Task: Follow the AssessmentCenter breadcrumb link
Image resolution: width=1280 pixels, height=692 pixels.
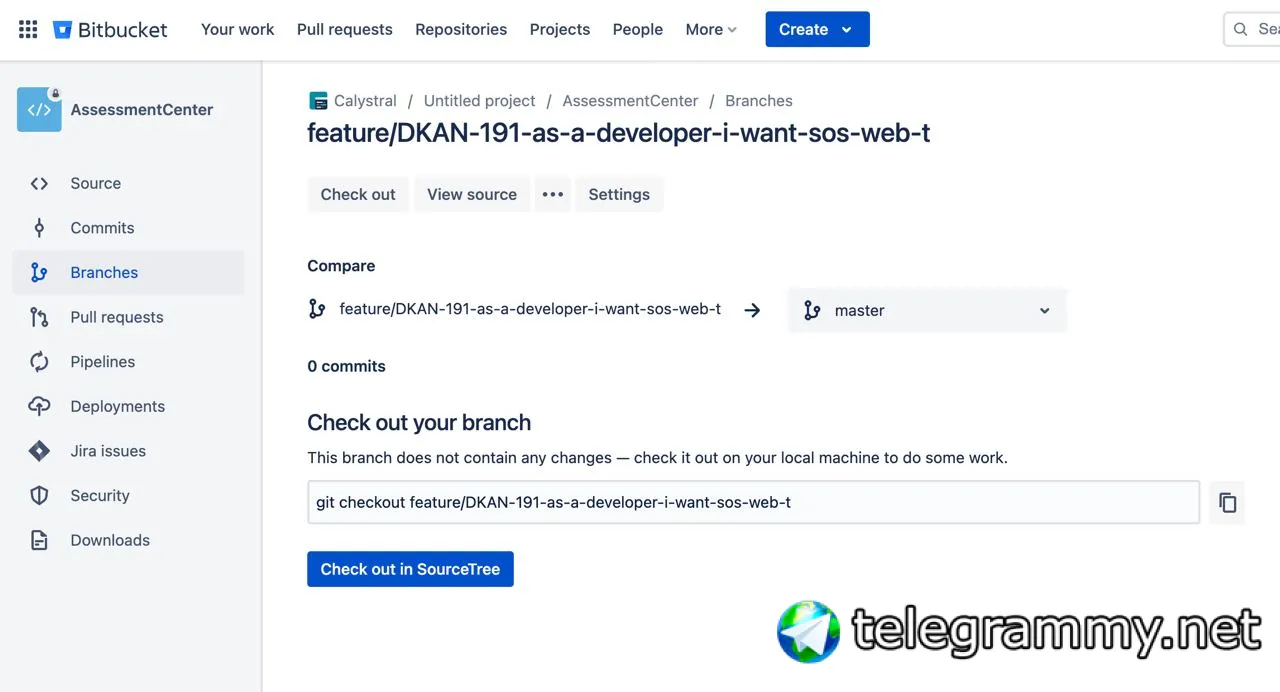Action: tap(630, 101)
